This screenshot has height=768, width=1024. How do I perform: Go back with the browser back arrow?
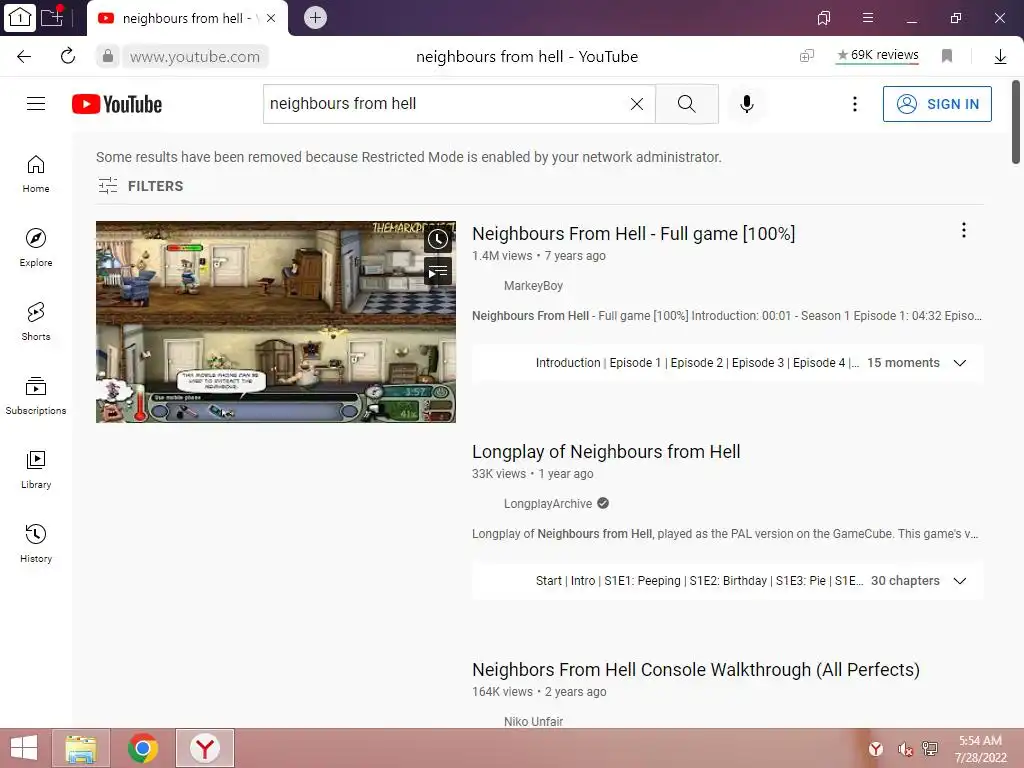coord(24,56)
